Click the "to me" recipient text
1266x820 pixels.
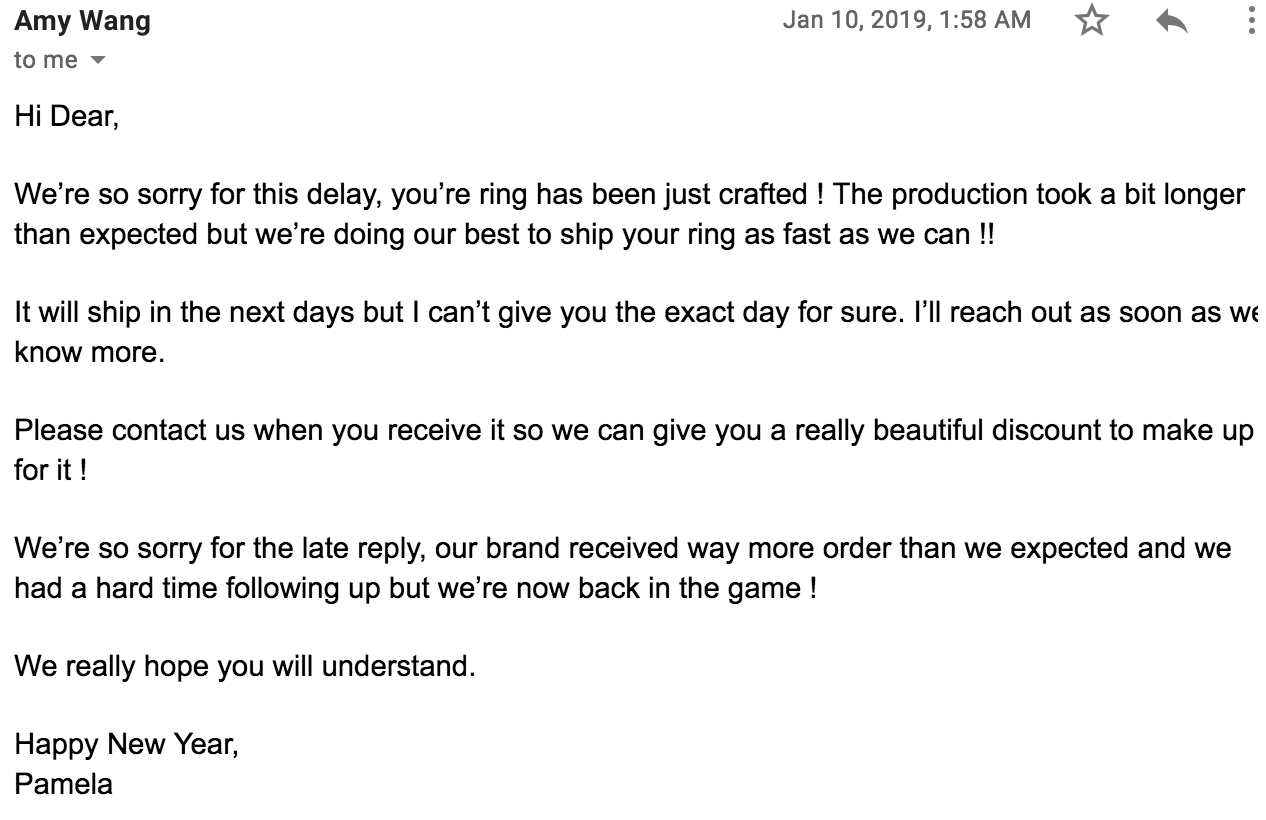(46, 60)
